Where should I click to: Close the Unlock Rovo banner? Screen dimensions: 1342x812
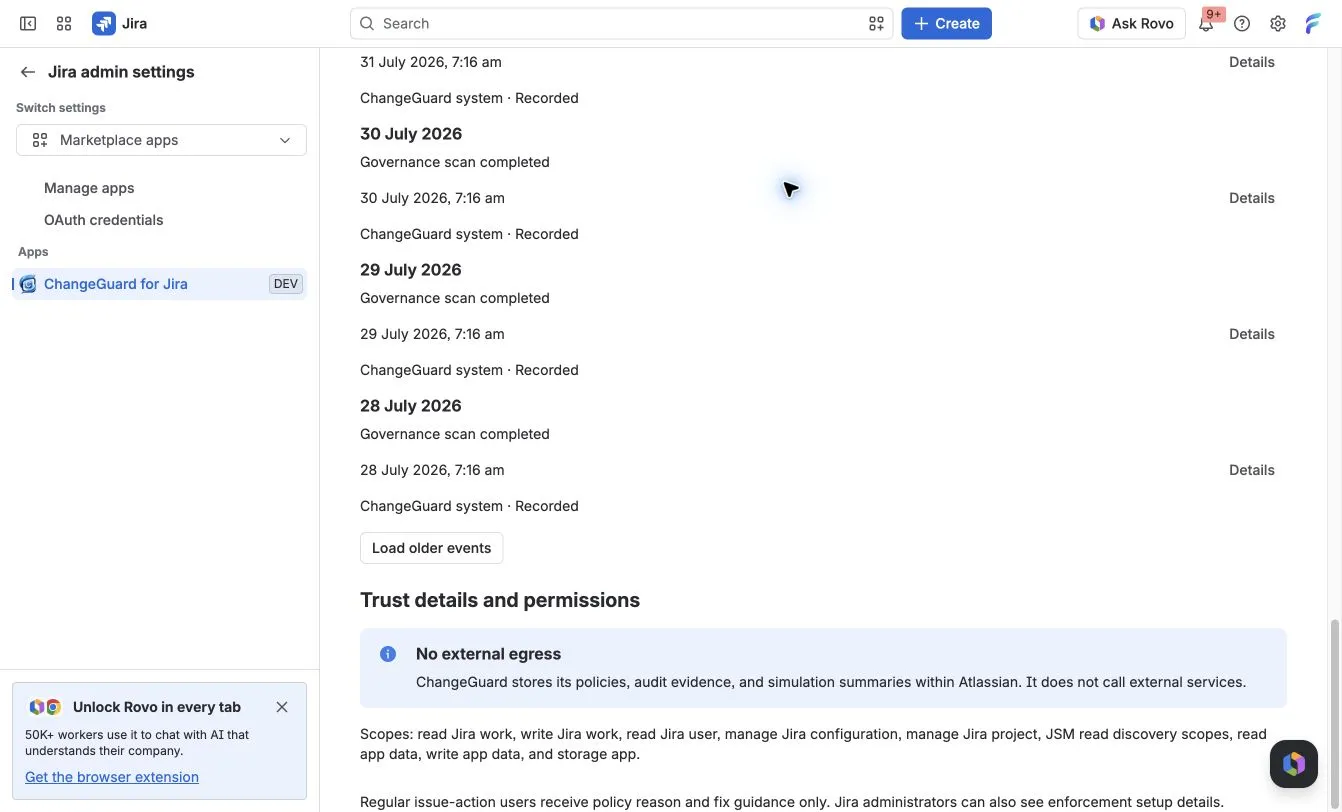coord(282,707)
